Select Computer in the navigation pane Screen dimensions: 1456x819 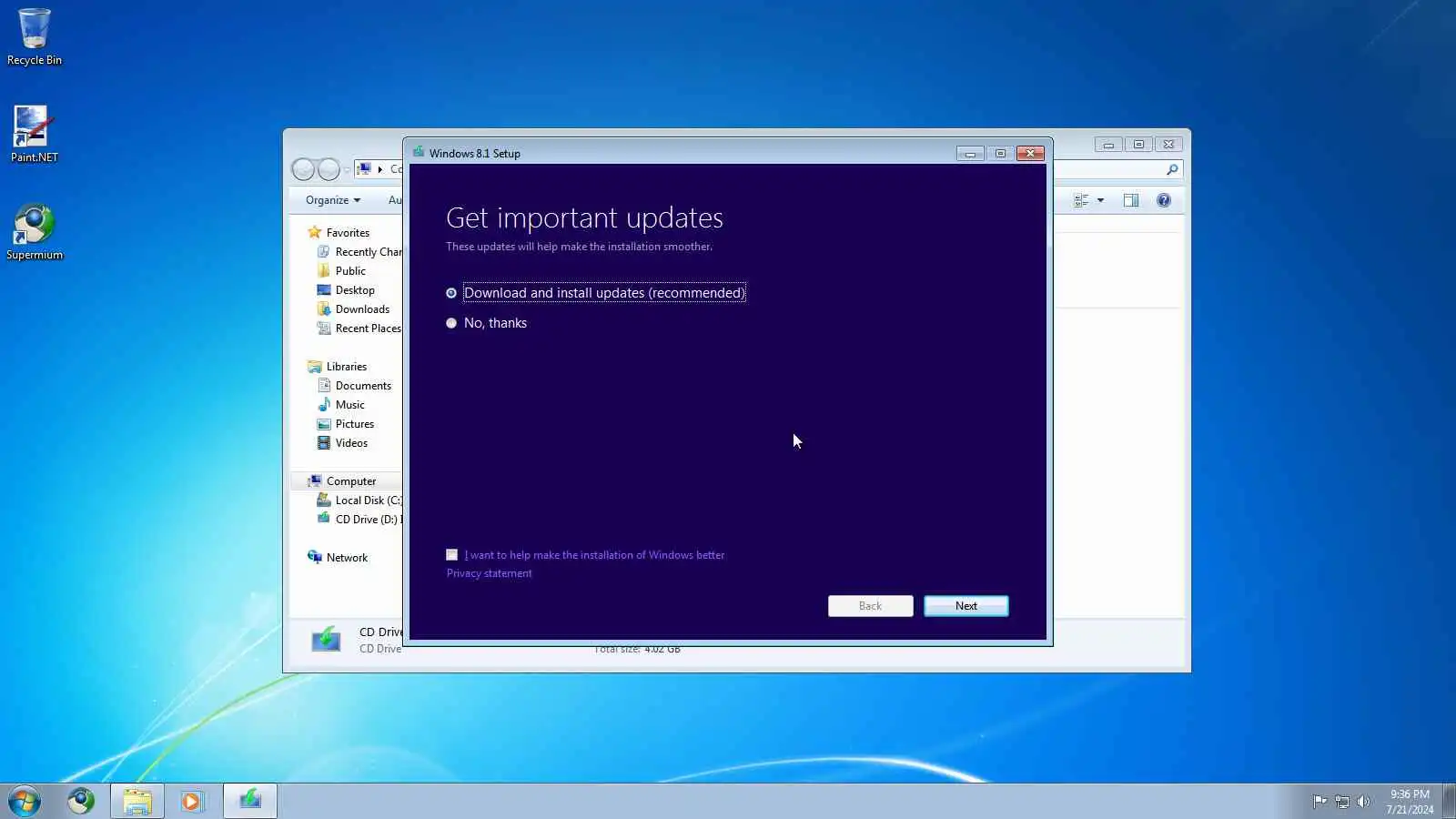click(x=351, y=481)
